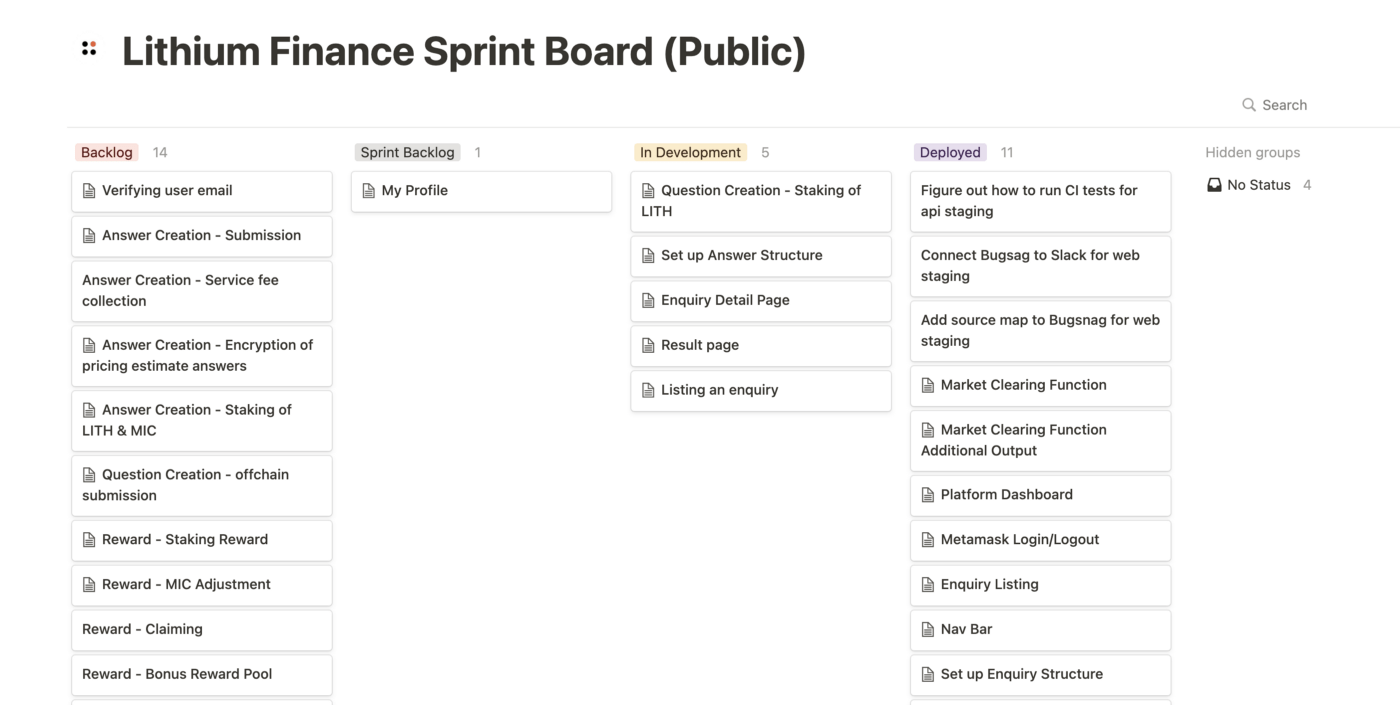This screenshot has width=1400, height=705.
Task: Select the Sprint Backlog column label
Action: [407, 152]
